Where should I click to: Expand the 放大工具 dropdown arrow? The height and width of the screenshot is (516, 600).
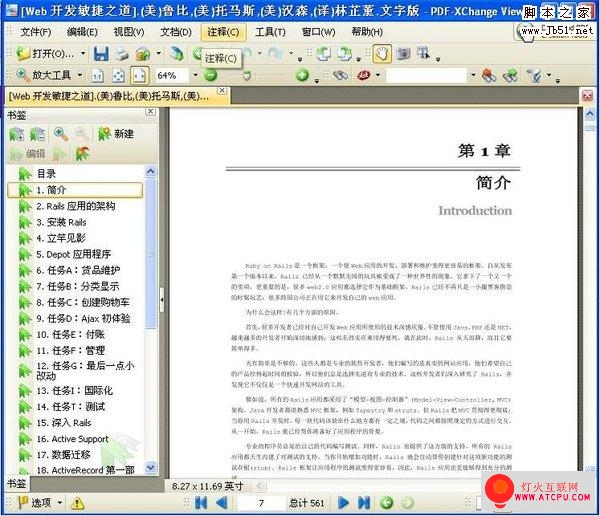tap(80, 75)
